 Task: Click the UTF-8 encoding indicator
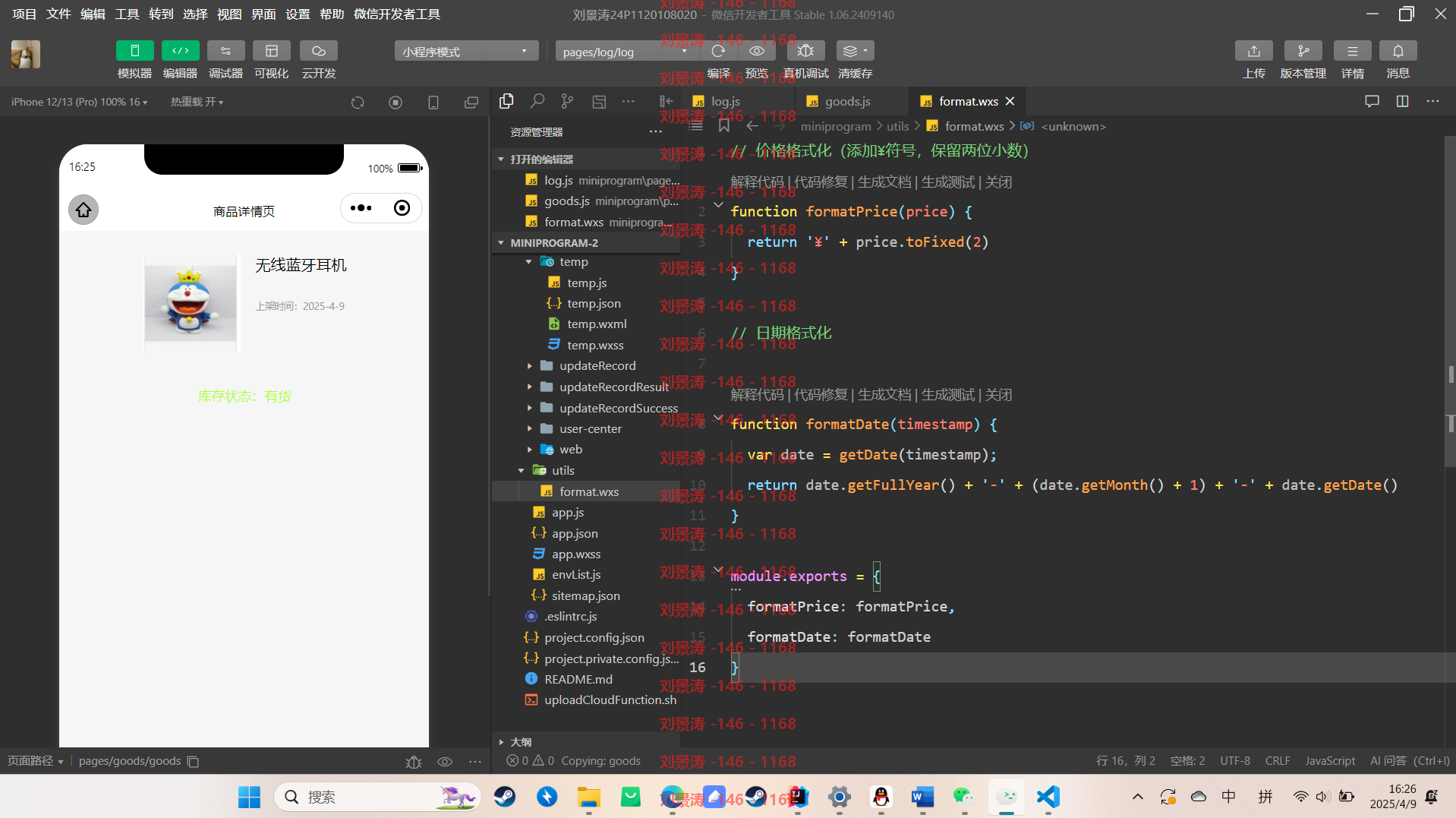pyautogui.click(x=1235, y=760)
